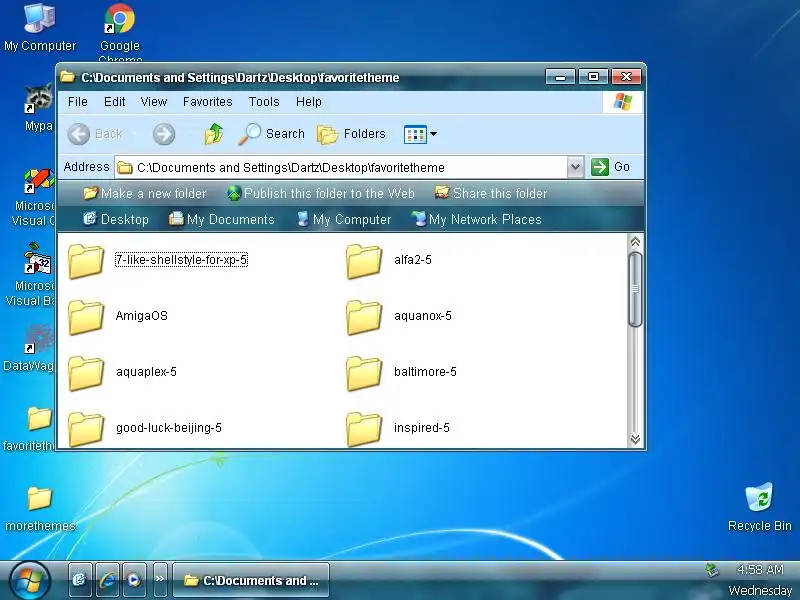Open the Search pane
800x600 pixels.
pos(271,134)
